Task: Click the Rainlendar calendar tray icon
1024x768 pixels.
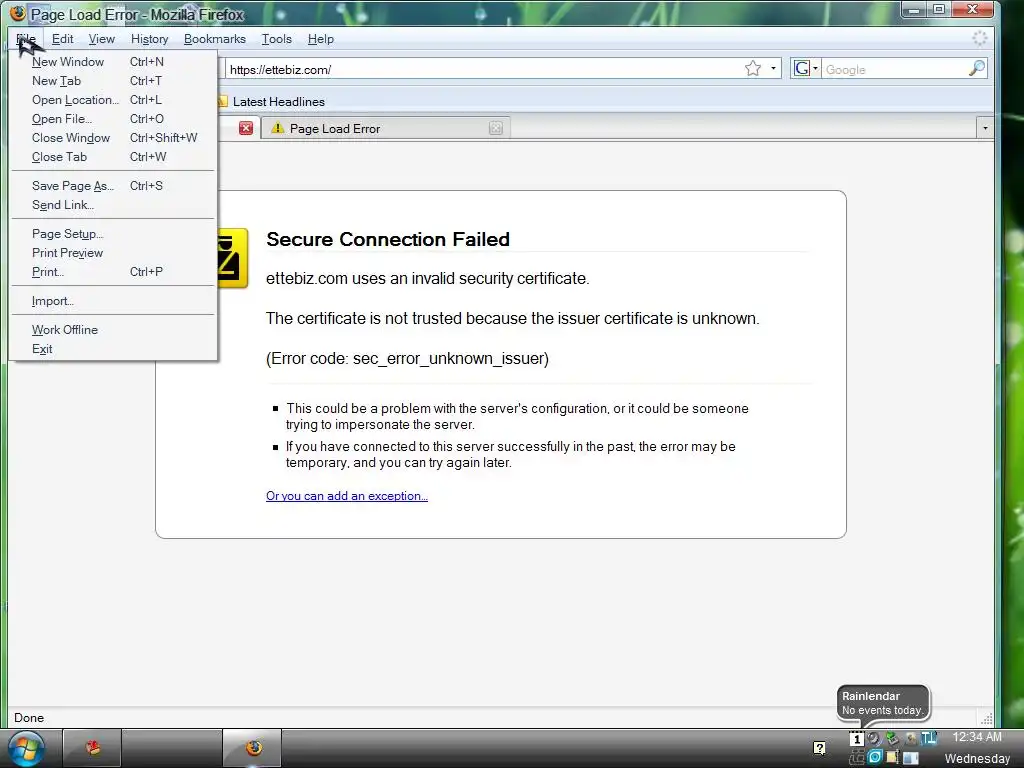Action: pyautogui.click(x=857, y=739)
